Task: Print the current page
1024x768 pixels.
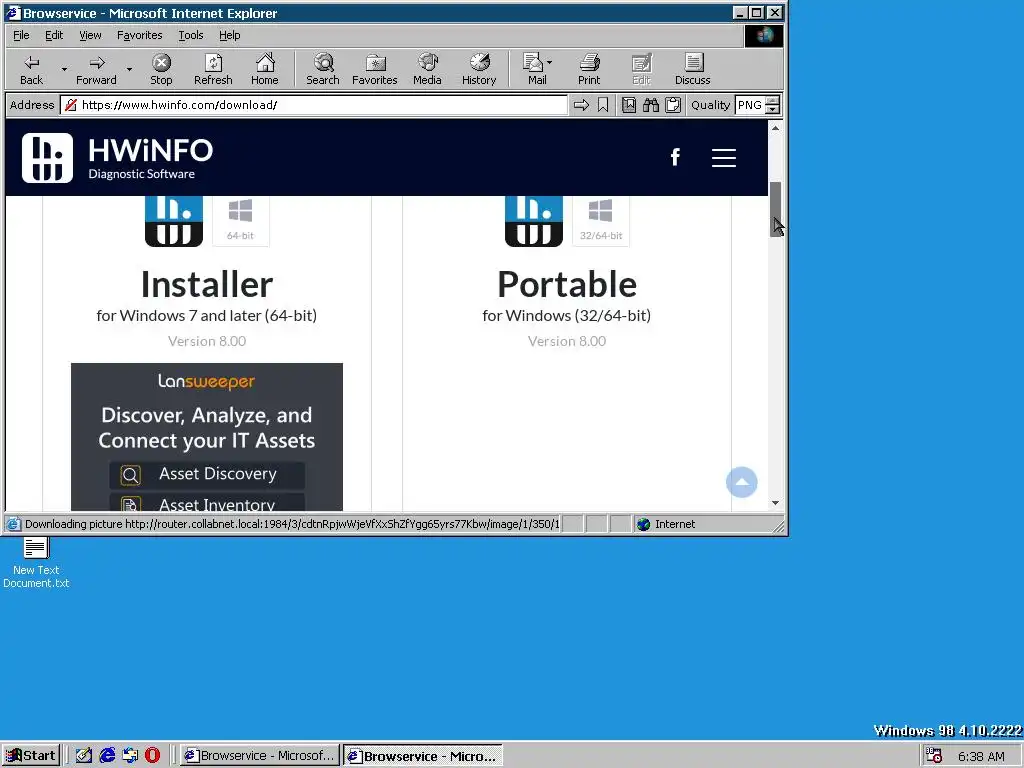Action: click(588, 69)
